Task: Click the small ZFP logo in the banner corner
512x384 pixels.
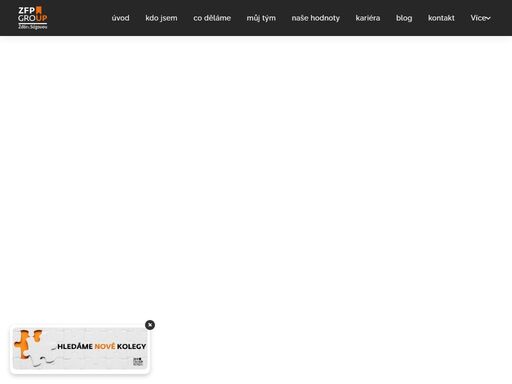Action: (138, 362)
